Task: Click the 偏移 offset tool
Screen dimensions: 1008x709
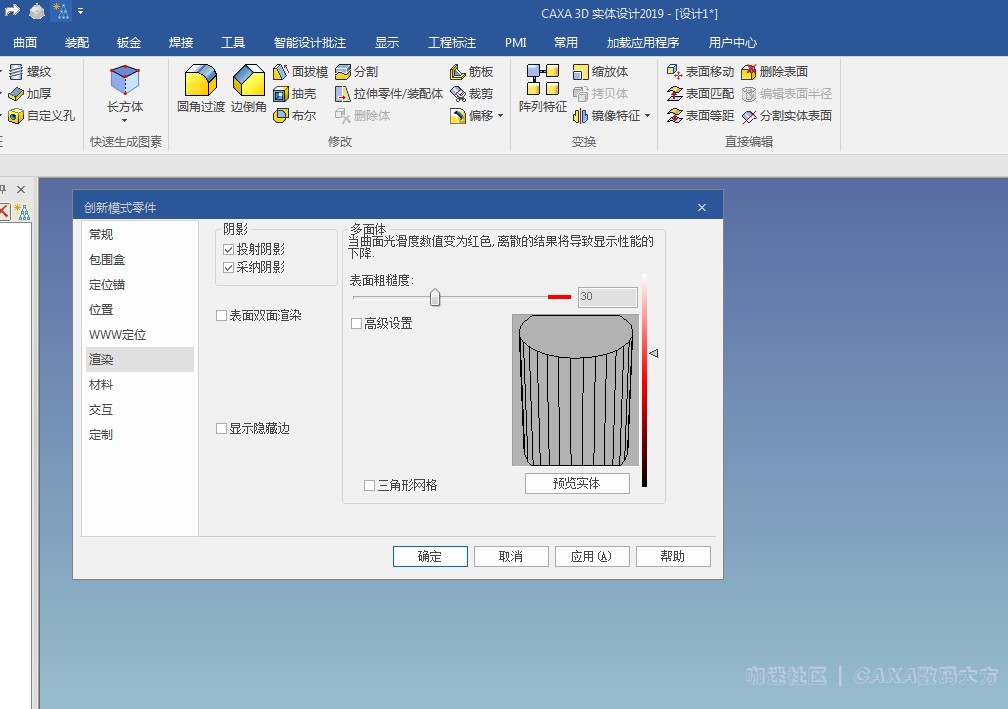Action: (x=471, y=116)
